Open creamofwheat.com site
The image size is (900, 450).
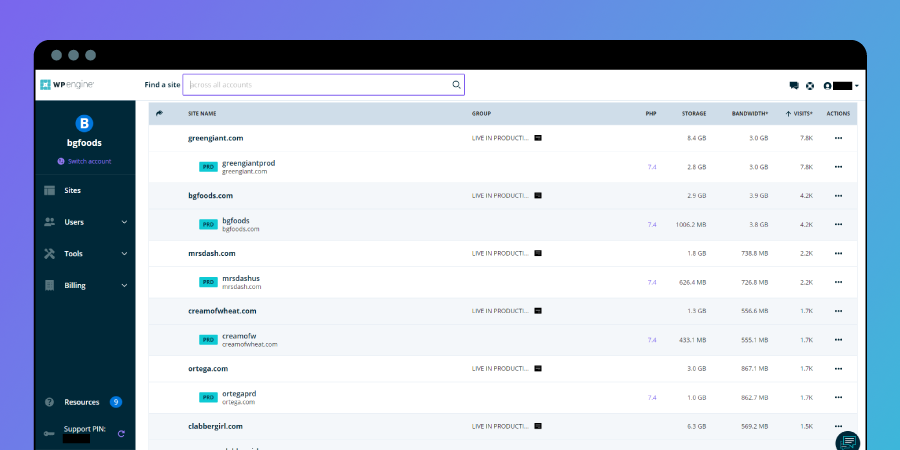point(222,311)
